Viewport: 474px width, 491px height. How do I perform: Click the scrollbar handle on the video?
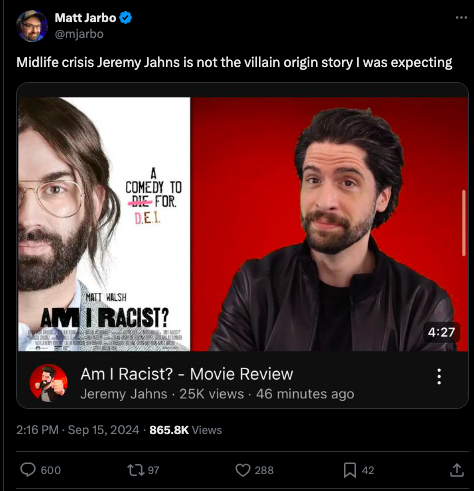(464, 223)
